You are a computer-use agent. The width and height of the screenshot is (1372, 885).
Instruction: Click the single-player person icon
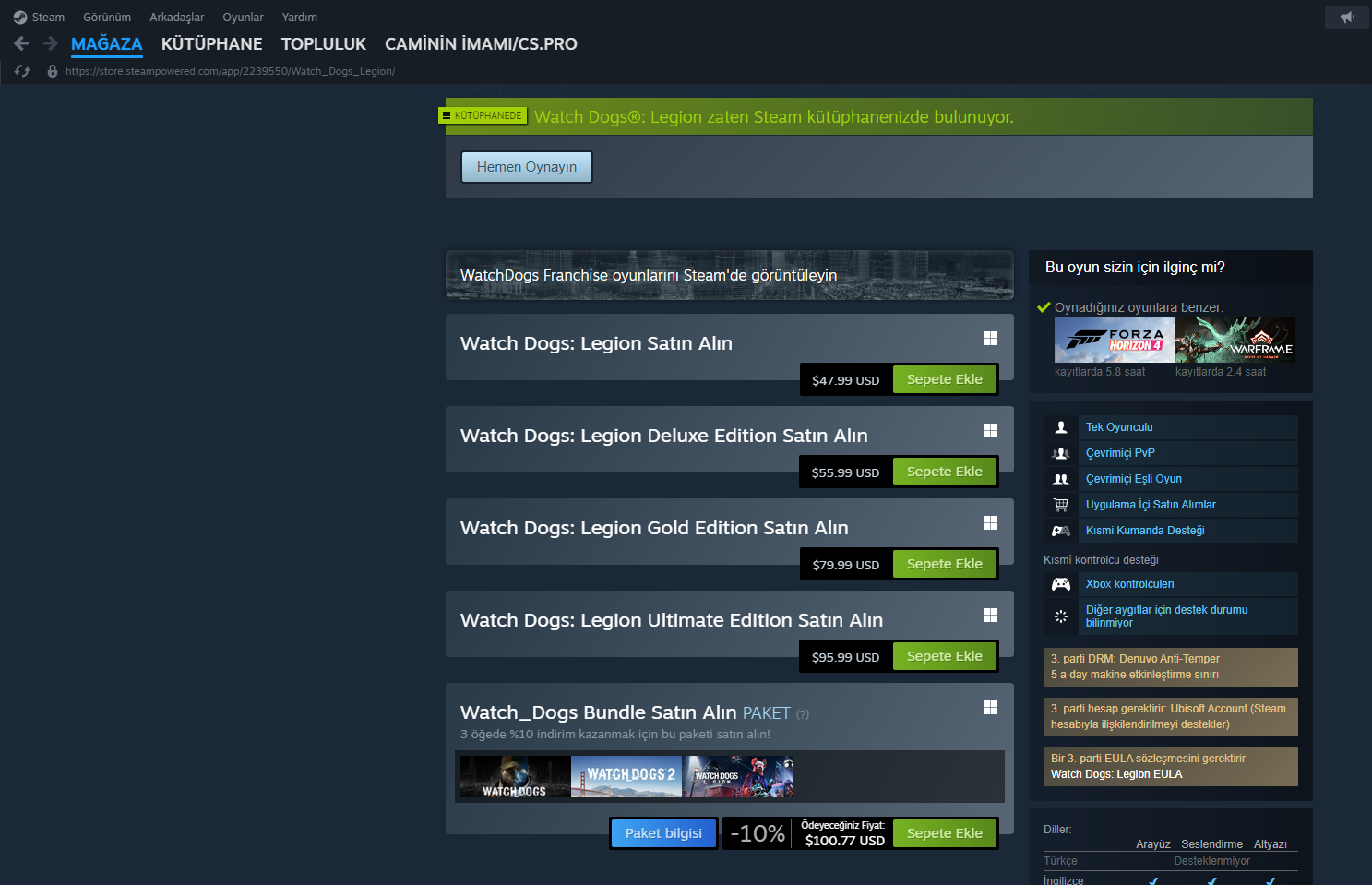click(1061, 427)
